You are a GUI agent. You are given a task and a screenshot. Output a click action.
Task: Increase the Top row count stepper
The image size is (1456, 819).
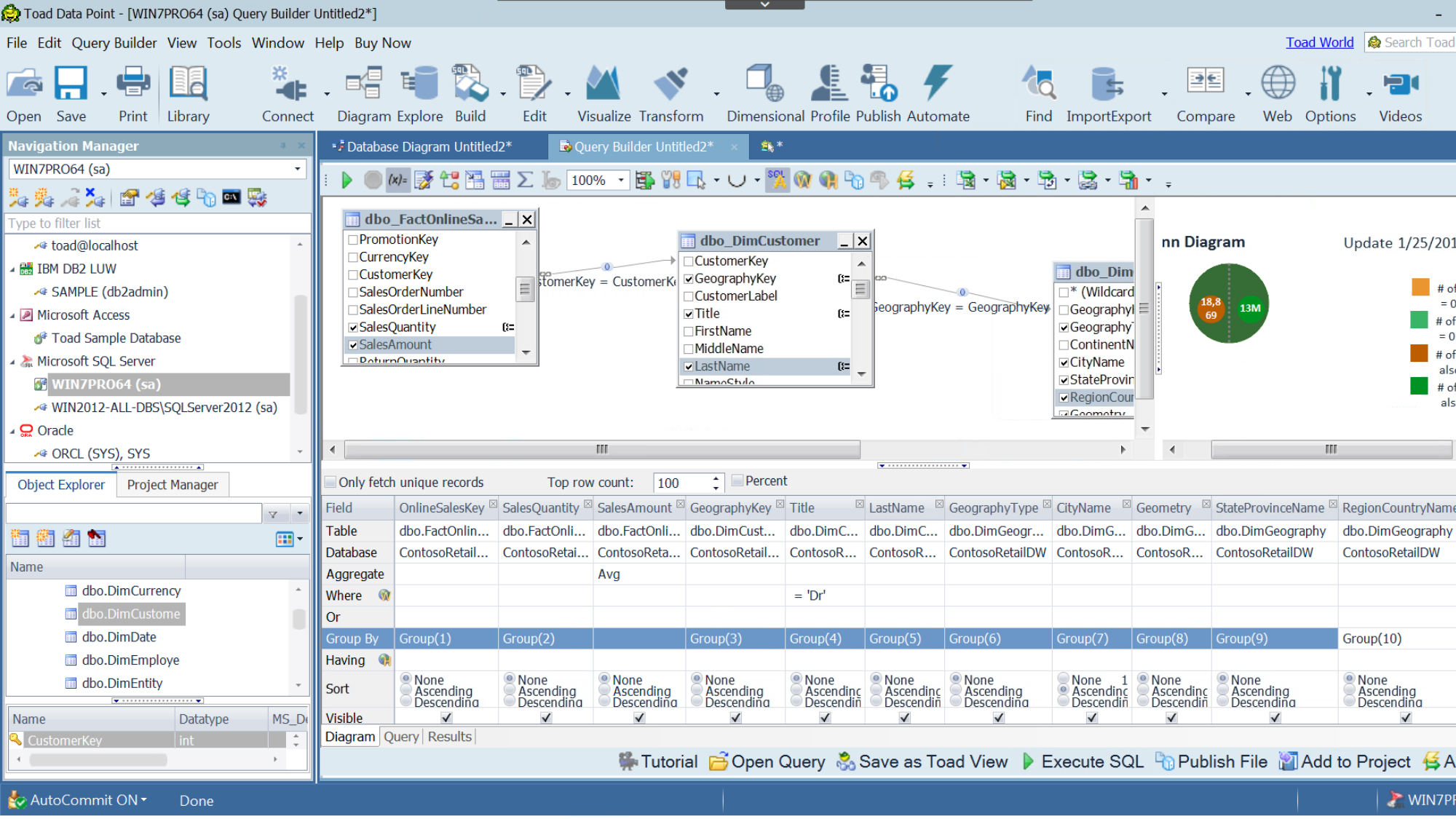click(716, 478)
